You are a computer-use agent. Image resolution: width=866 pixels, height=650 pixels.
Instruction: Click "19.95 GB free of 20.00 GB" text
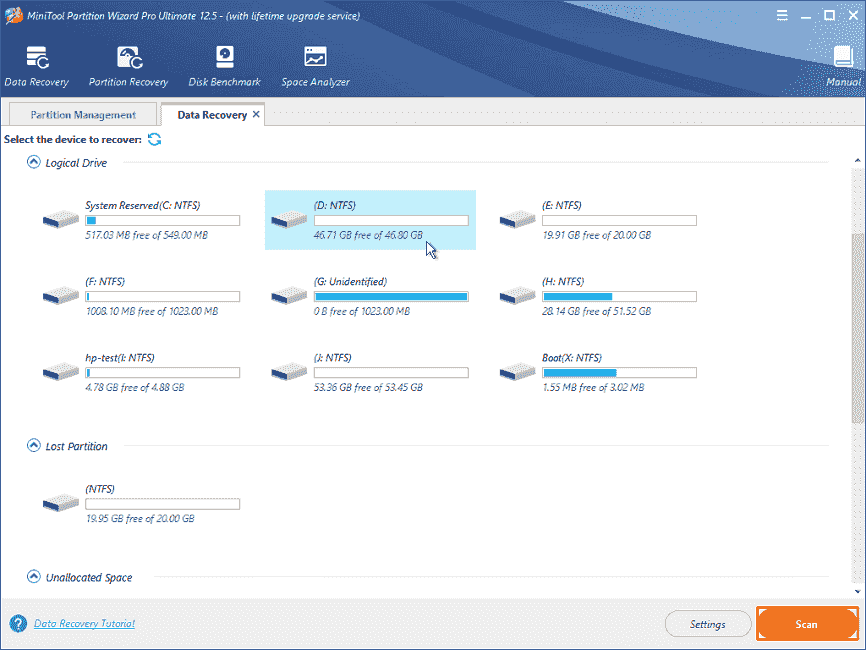(140, 519)
